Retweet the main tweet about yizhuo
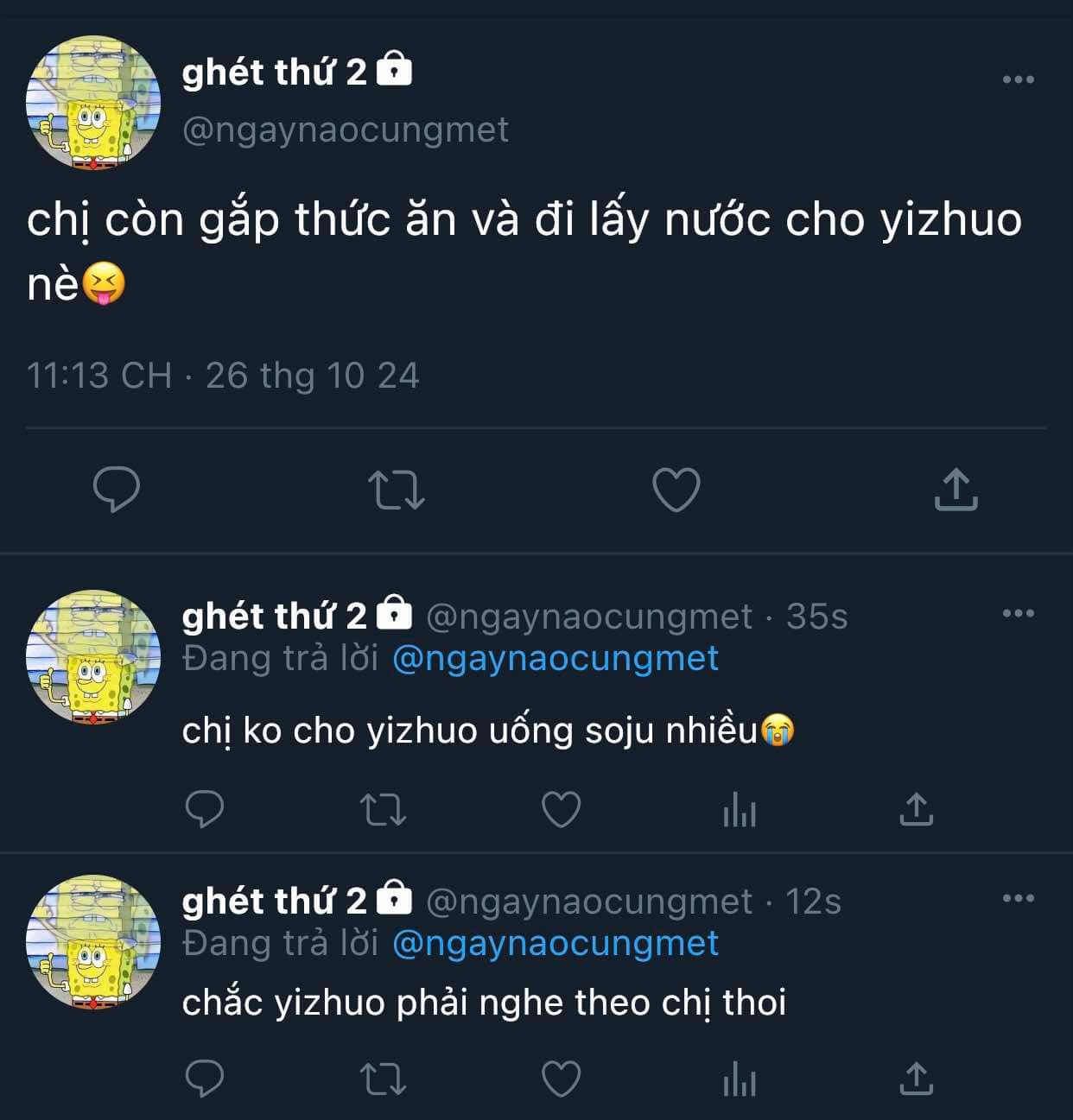The image size is (1073, 1120). 397,490
